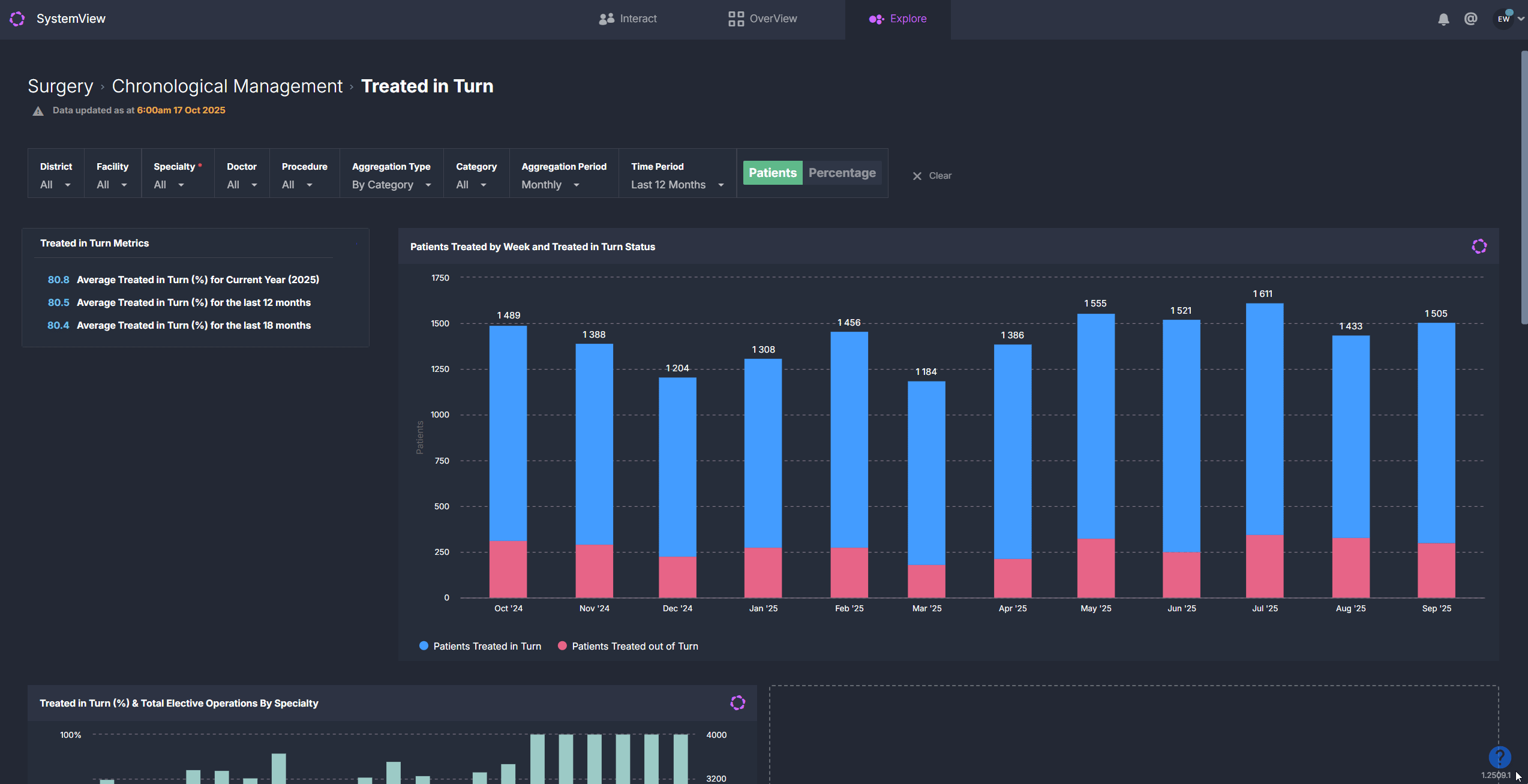
Task: Click the Patients Treated chart's purple circle icon
Action: click(1479, 247)
